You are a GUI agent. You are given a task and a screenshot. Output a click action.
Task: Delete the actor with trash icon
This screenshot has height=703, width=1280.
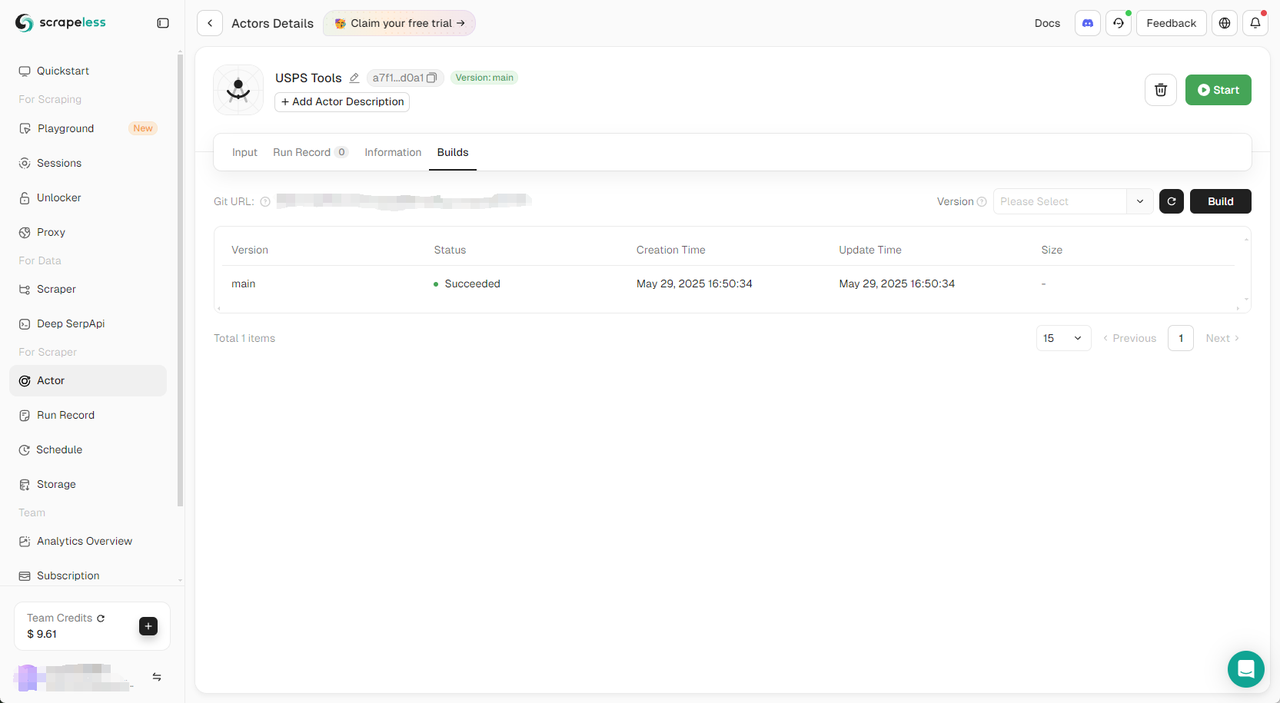click(1160, 90)
